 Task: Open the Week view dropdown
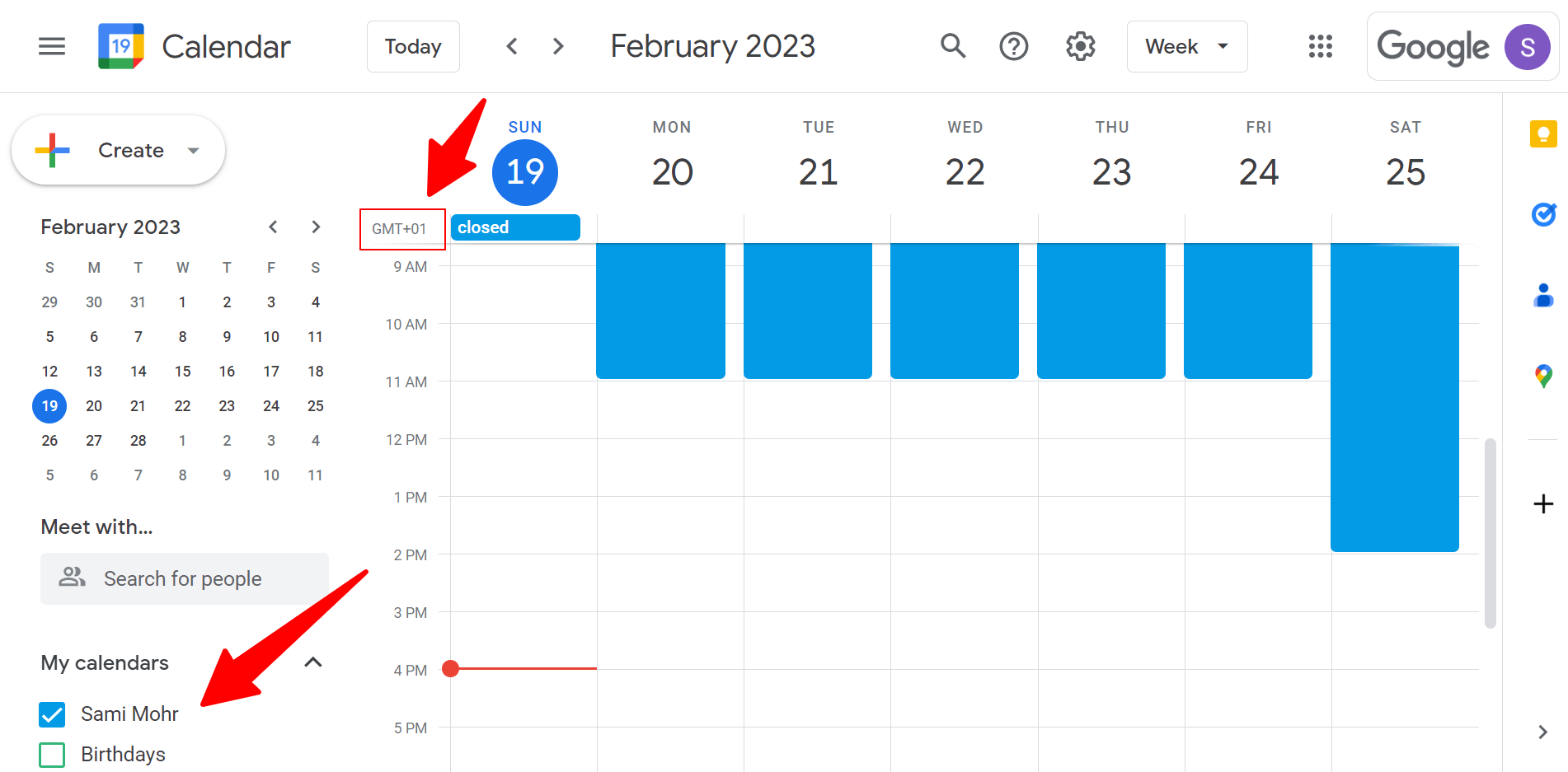coord(1186,46)
